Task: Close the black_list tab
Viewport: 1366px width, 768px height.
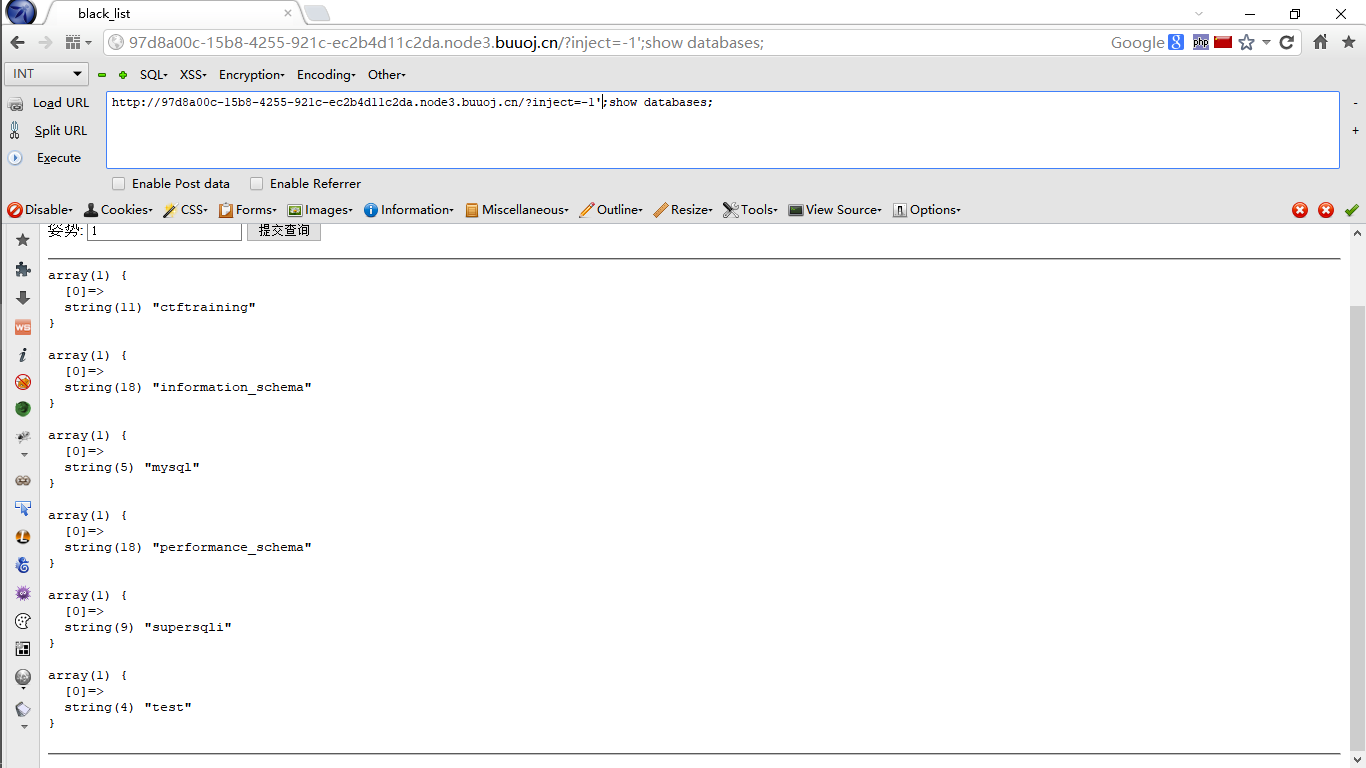Action: pyautogui.click(x=288, y=13)
